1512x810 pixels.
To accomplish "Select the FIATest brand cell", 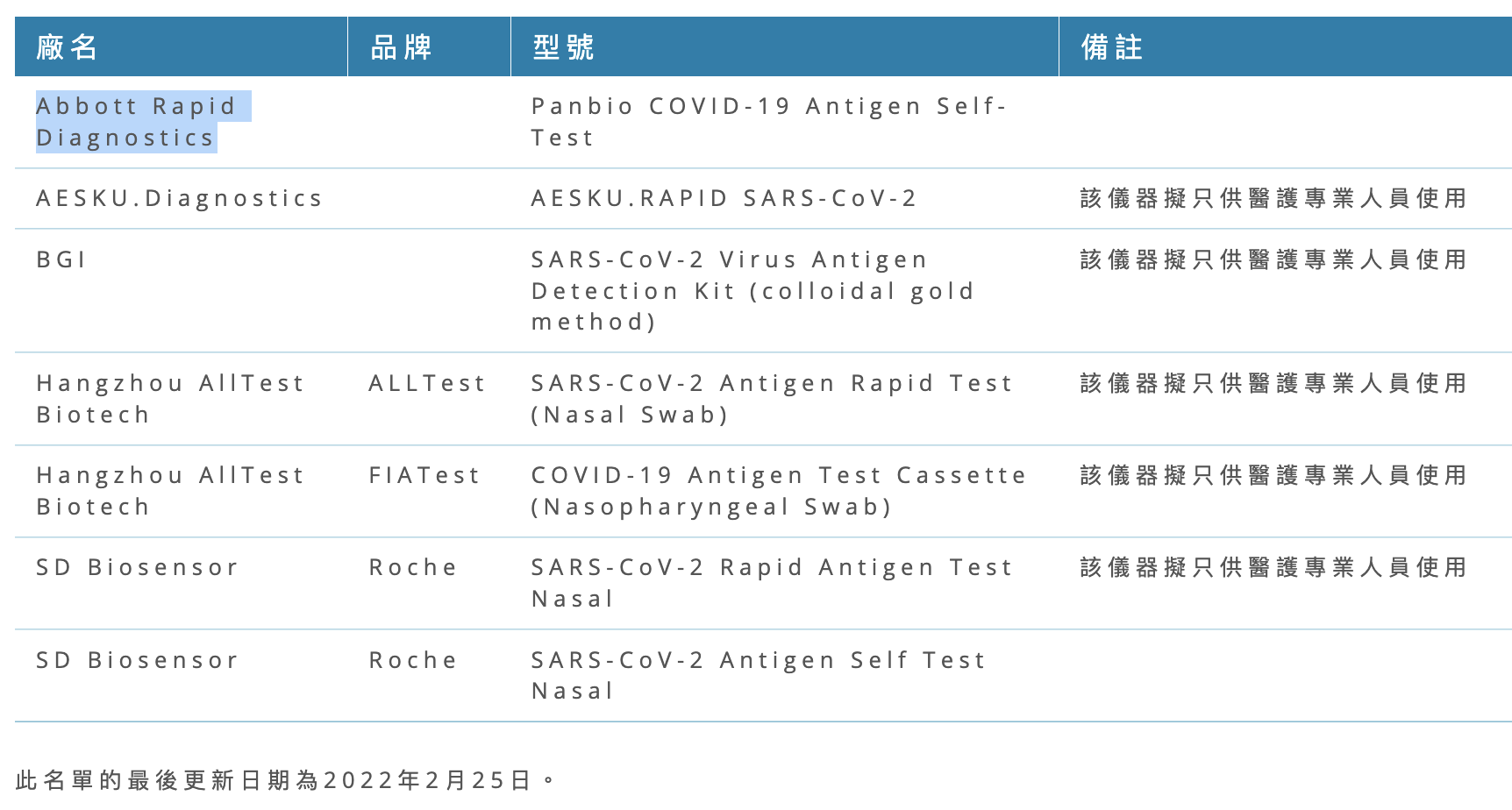I will coord(424,476).
